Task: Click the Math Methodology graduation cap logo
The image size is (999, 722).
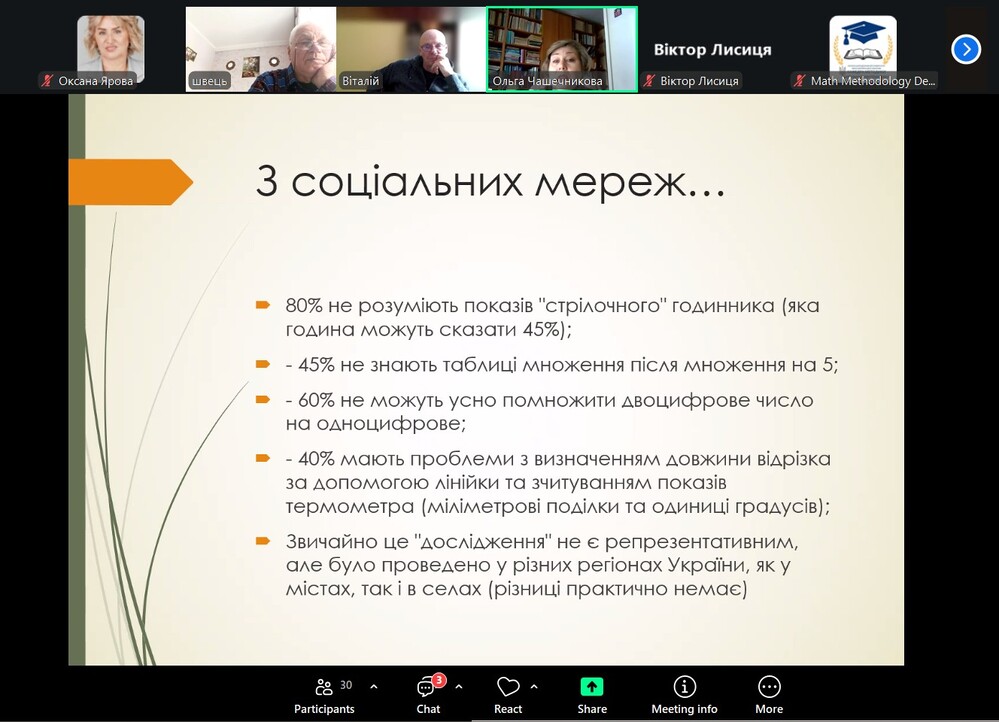Action: 863,44
